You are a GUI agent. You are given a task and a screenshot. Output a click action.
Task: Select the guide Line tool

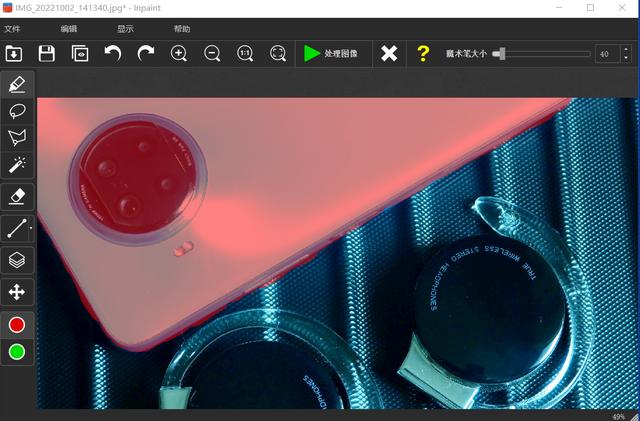point(17,228)
